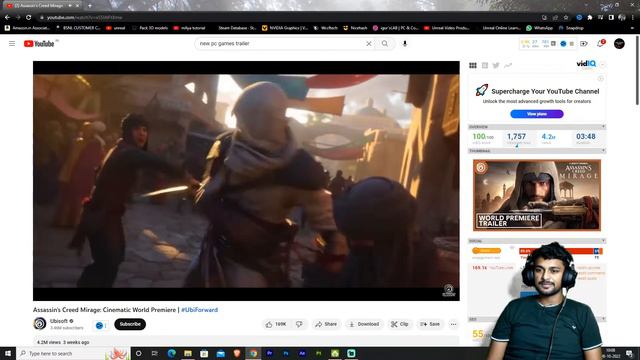Collapse the vidIQ Thumbnail section

click(x=603, y=151)
